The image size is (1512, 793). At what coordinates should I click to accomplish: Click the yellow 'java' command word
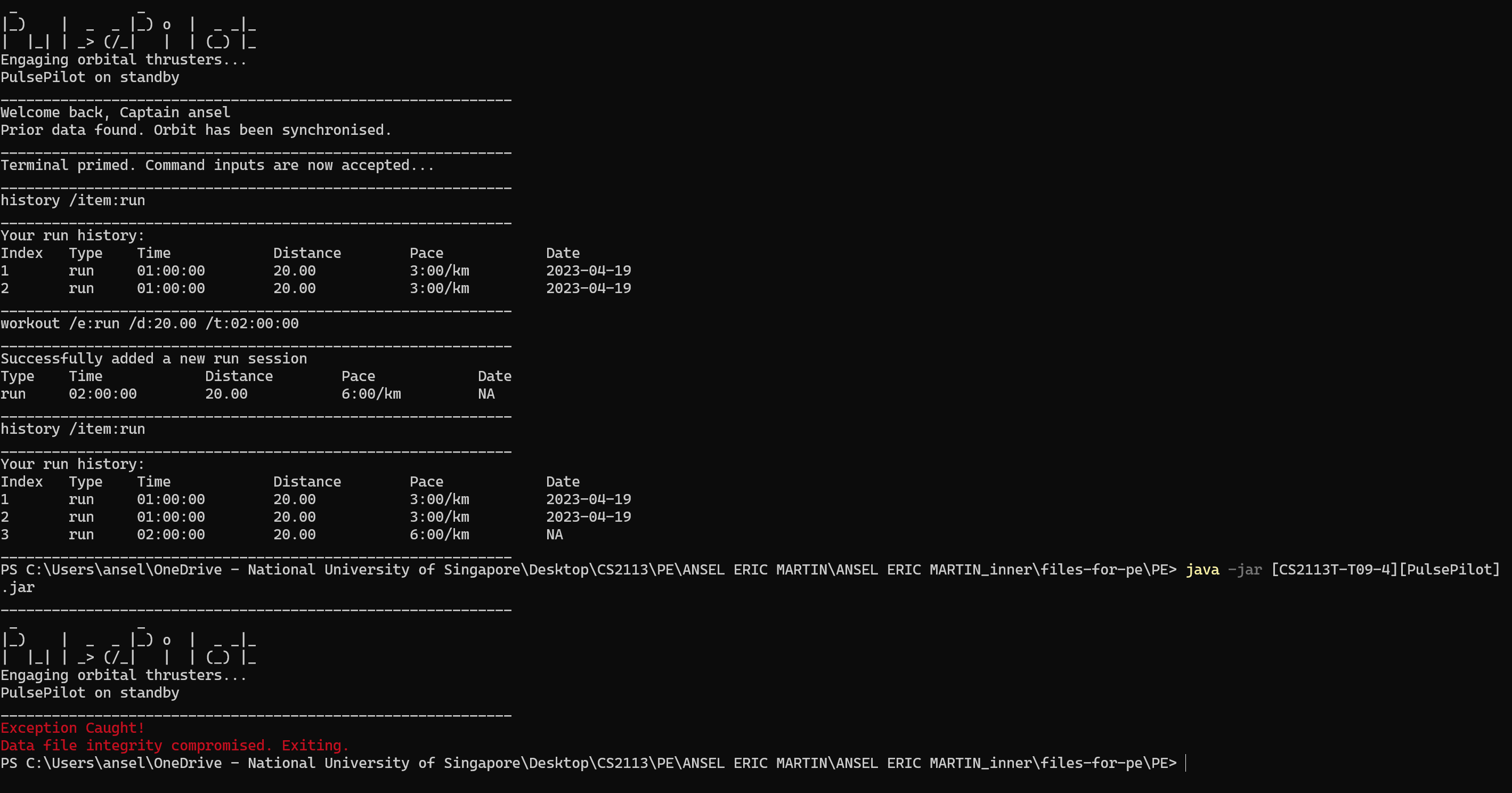coord(1202,569)
